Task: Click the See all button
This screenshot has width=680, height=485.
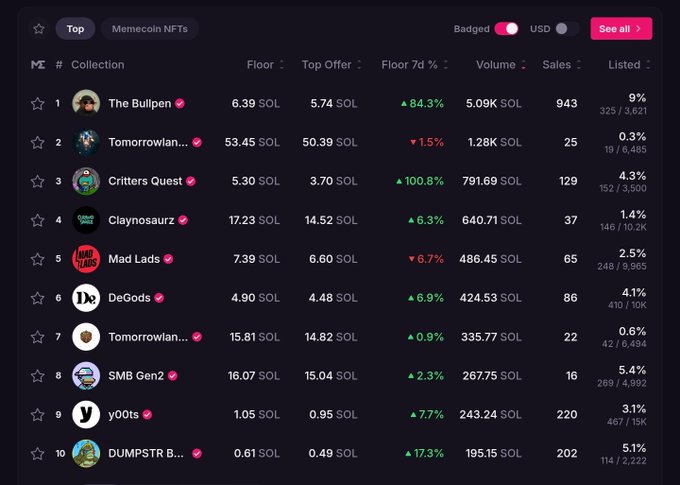Action: [x=621, y=29]
